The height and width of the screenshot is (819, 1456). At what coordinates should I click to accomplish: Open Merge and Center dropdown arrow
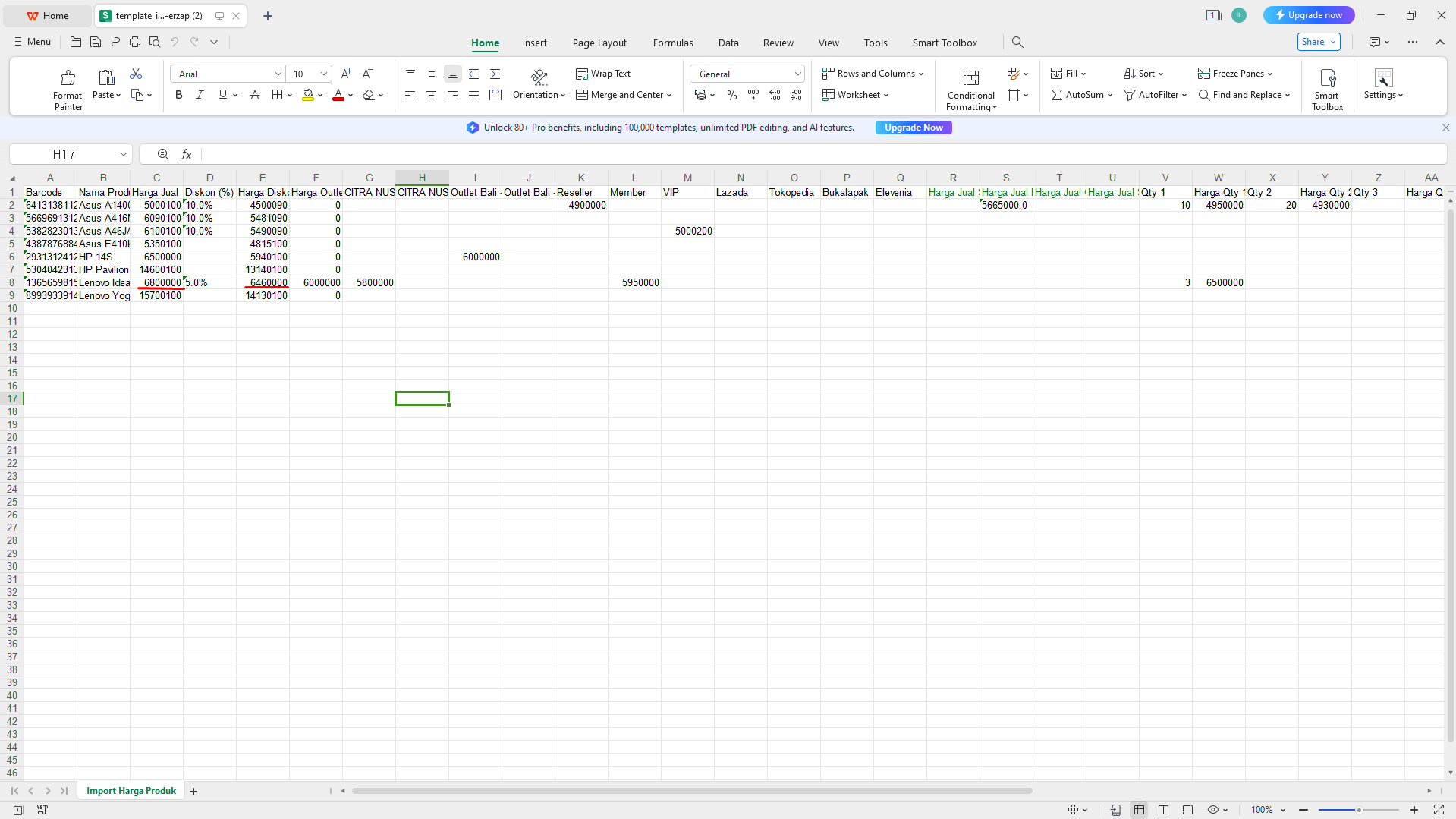coord(669,95)
